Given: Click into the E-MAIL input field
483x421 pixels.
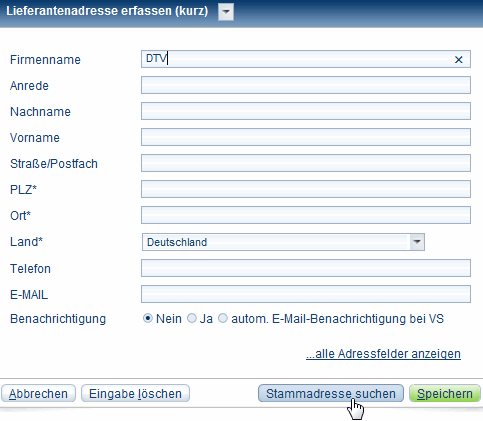Looking at the screenshot, I should coord(306,294).
